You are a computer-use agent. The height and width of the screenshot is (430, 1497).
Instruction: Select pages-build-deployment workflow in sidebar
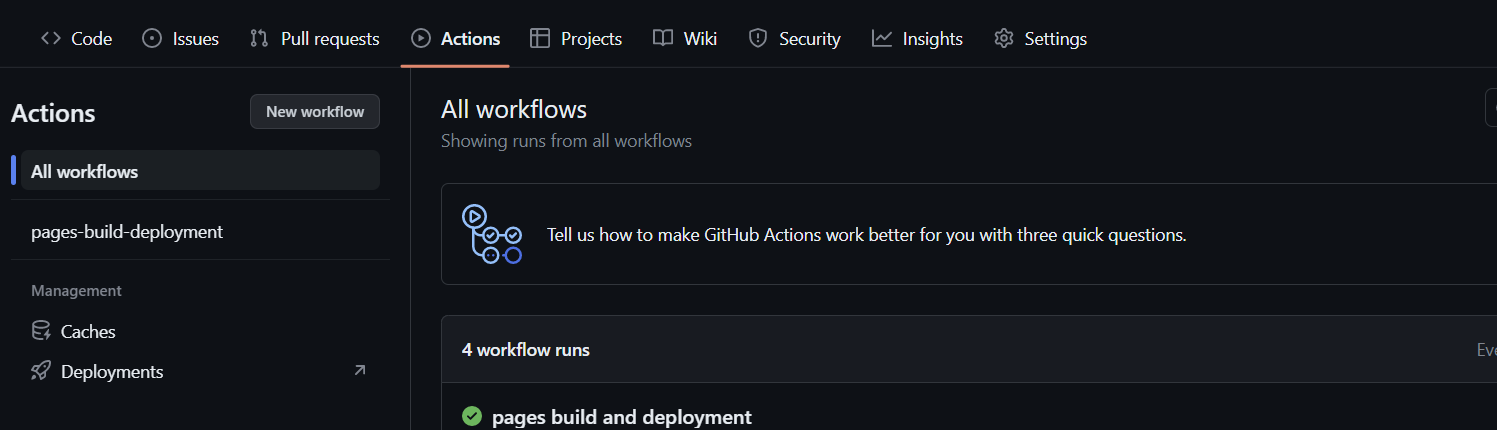(200, 231)
